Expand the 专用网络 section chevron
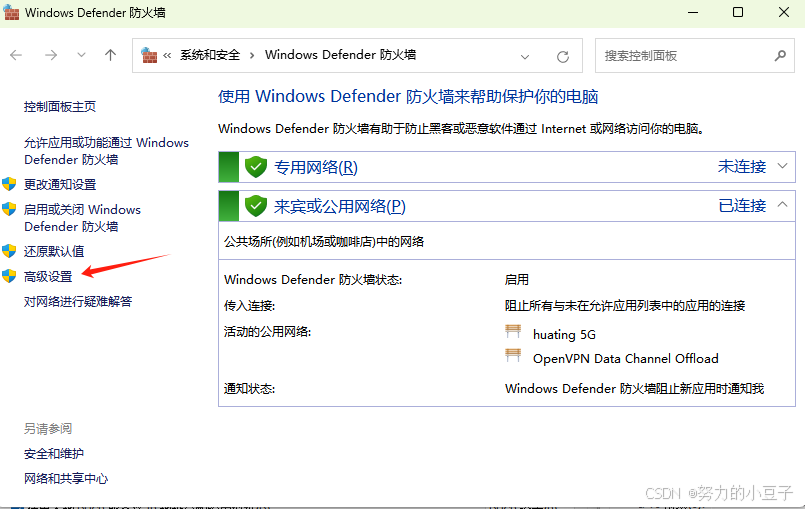This screenshot has width=805, height=509. [782, 166]
